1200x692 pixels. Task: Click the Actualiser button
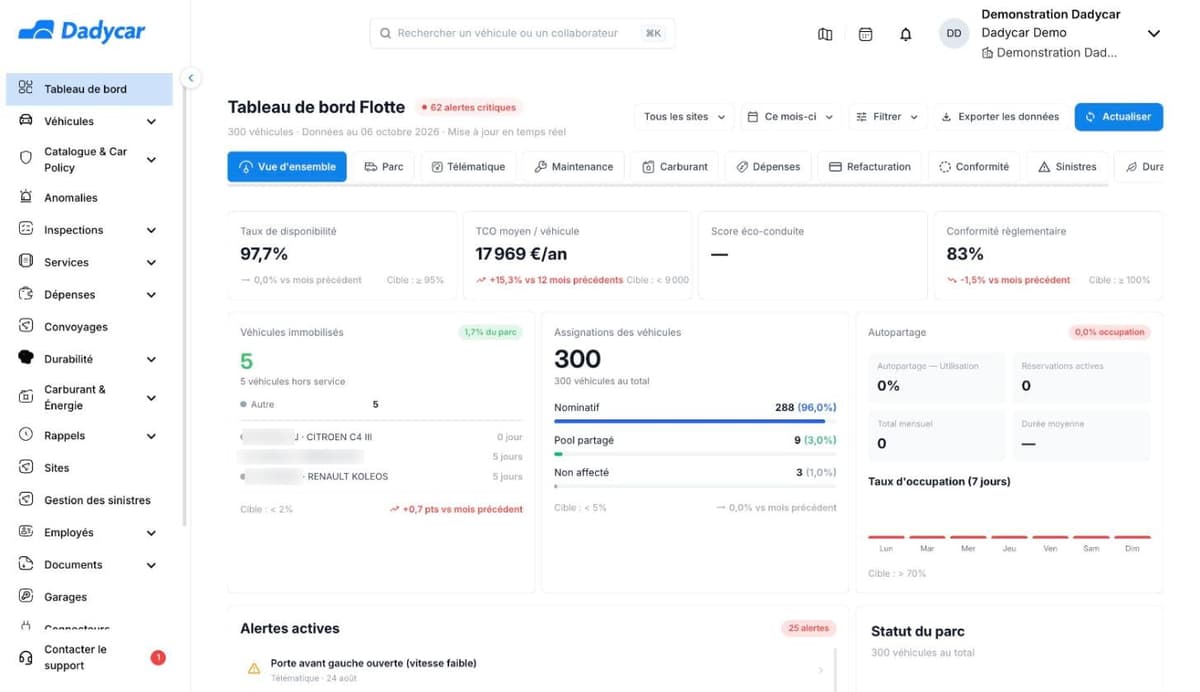tap(1119, 117)
